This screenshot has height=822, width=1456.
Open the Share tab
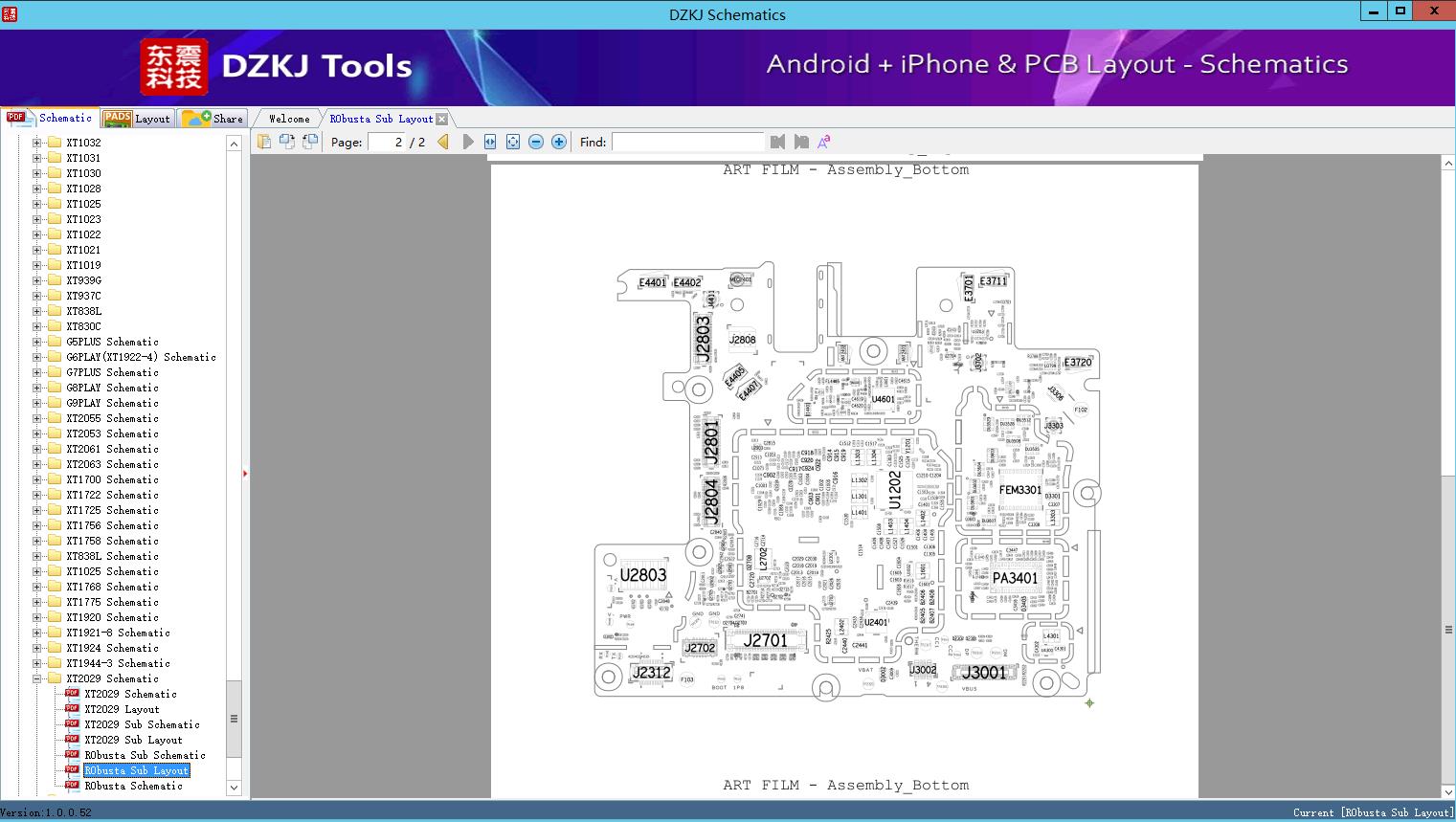(213, 119)
